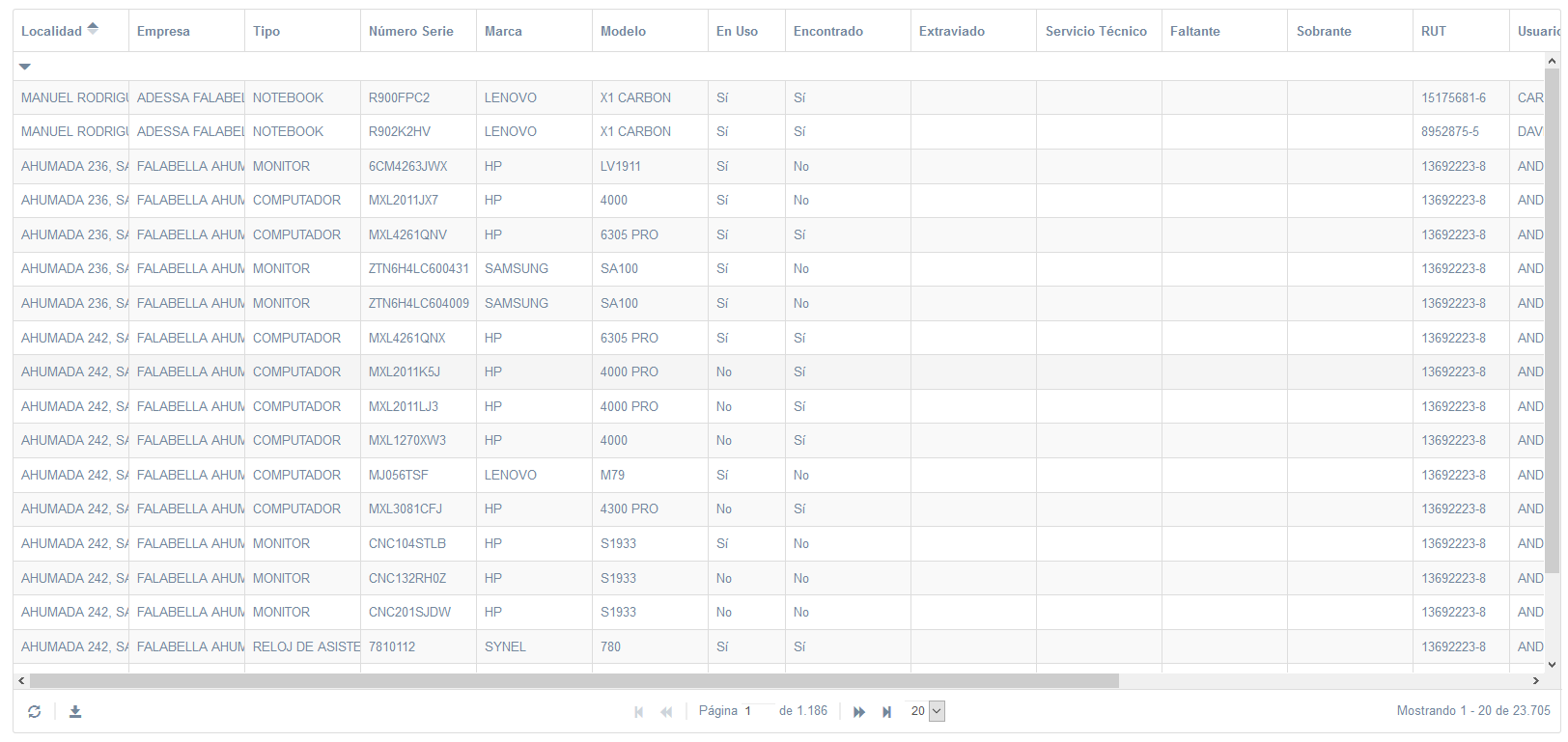
Task: Select serial ZTN6H4LC600431 cell
Action: 418,268
